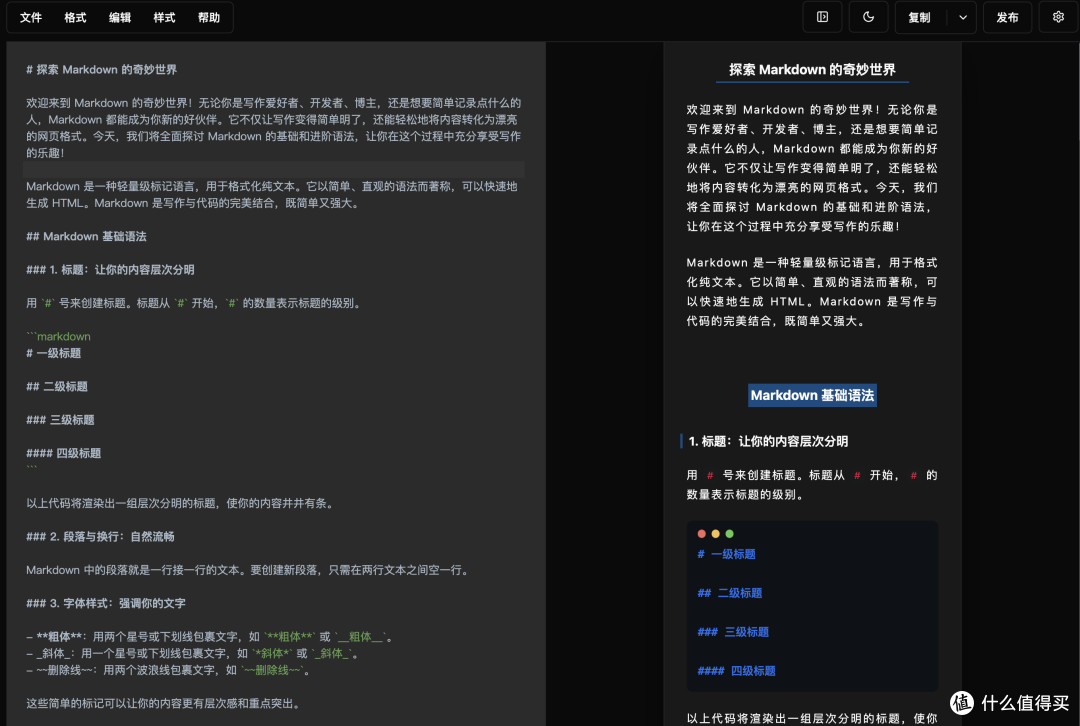Image resolution: width=1080 pixels, height=726 pixels.
Task: Click the green dot in code block
Action: (729, 534)
